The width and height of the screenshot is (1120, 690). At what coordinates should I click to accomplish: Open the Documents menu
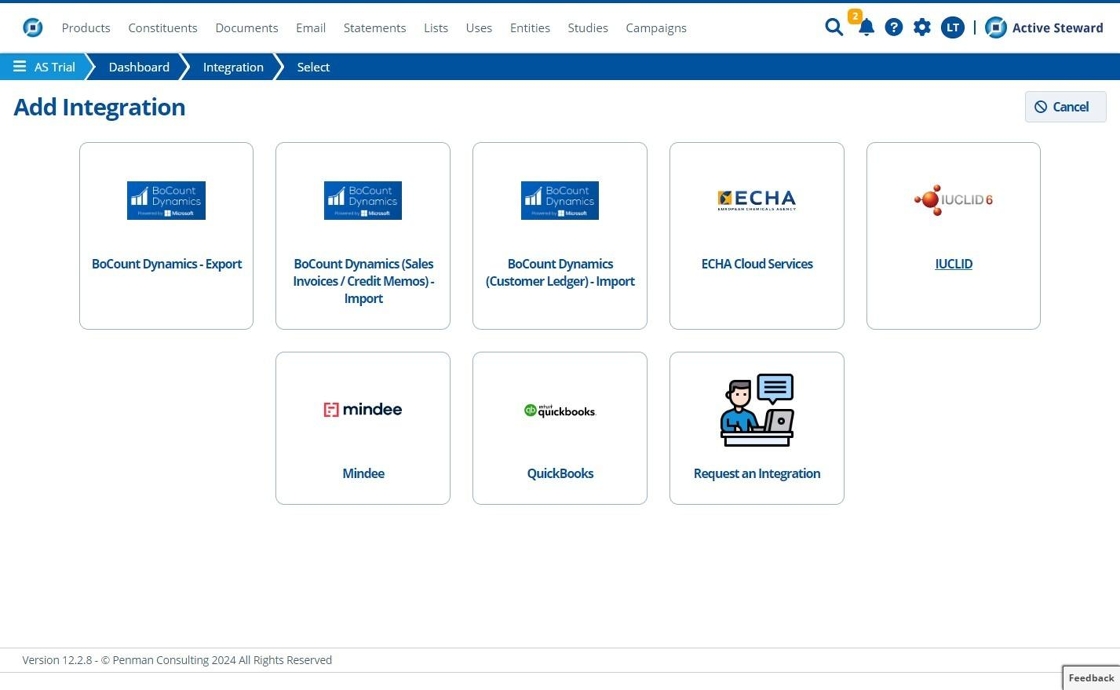point(246,28)
